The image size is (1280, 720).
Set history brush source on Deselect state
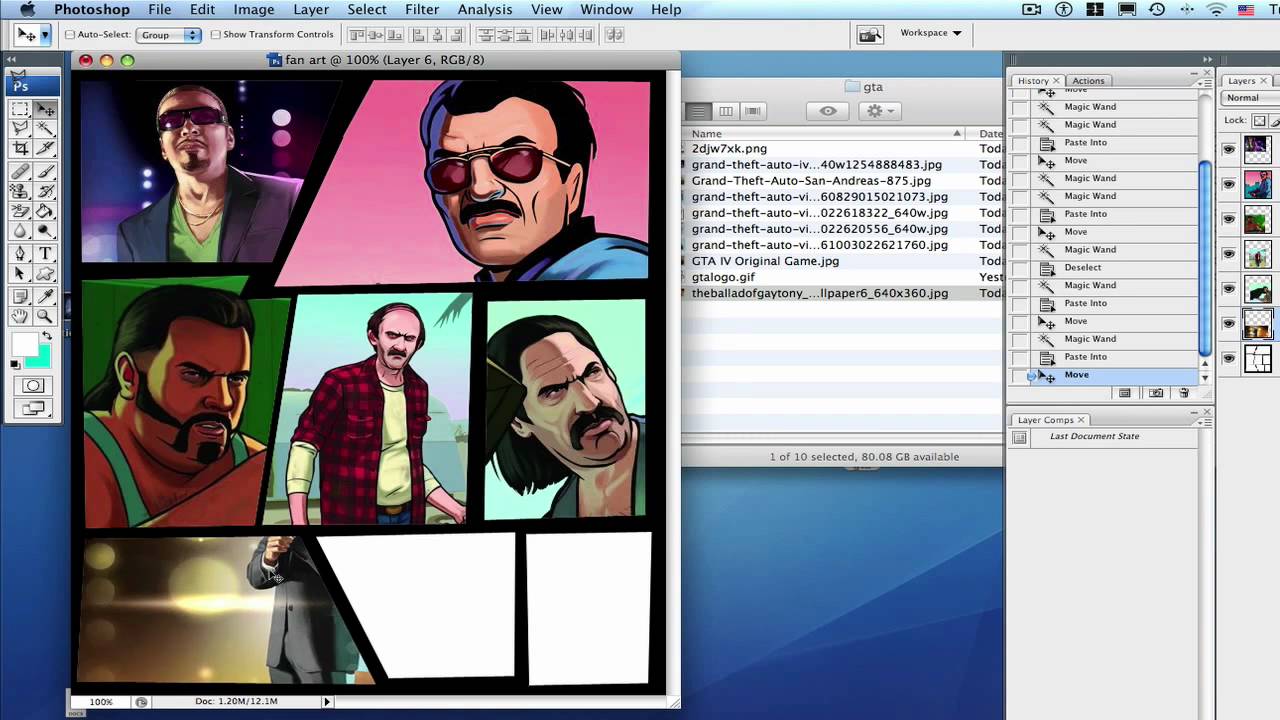[1019, 268]
